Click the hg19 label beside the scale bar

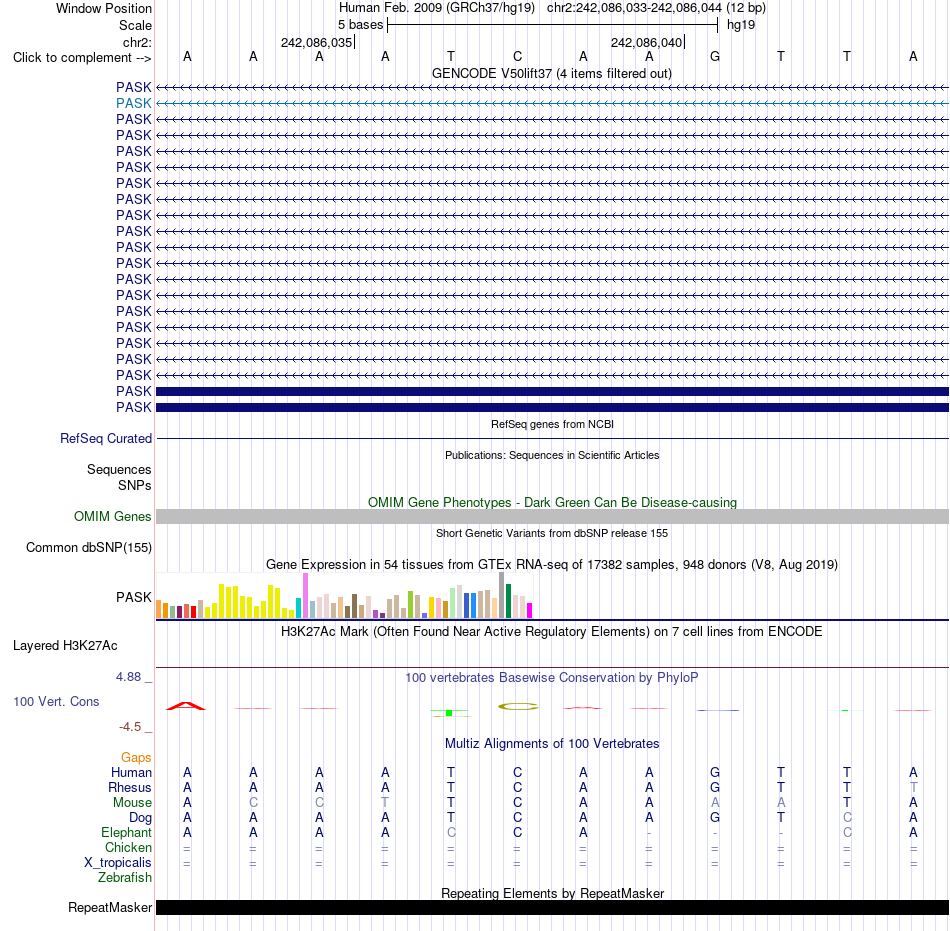(741, 25)
